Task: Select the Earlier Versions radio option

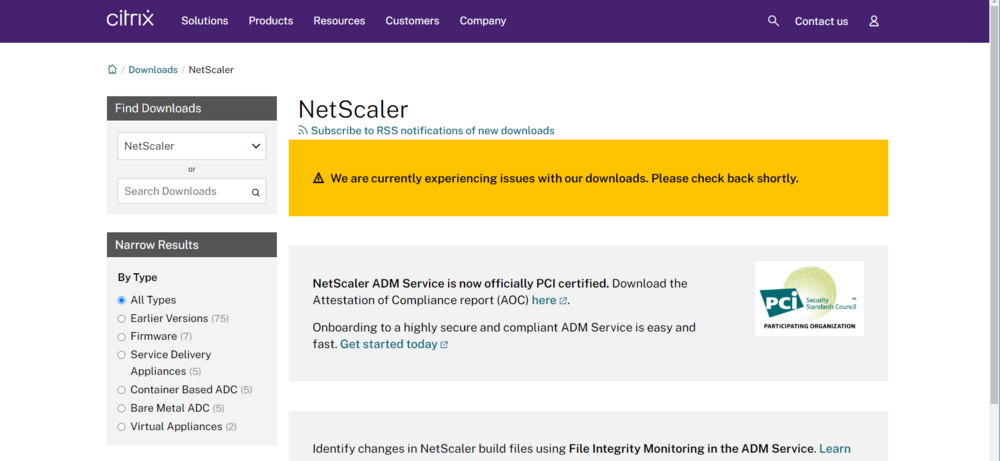Action: coord(122,319)
